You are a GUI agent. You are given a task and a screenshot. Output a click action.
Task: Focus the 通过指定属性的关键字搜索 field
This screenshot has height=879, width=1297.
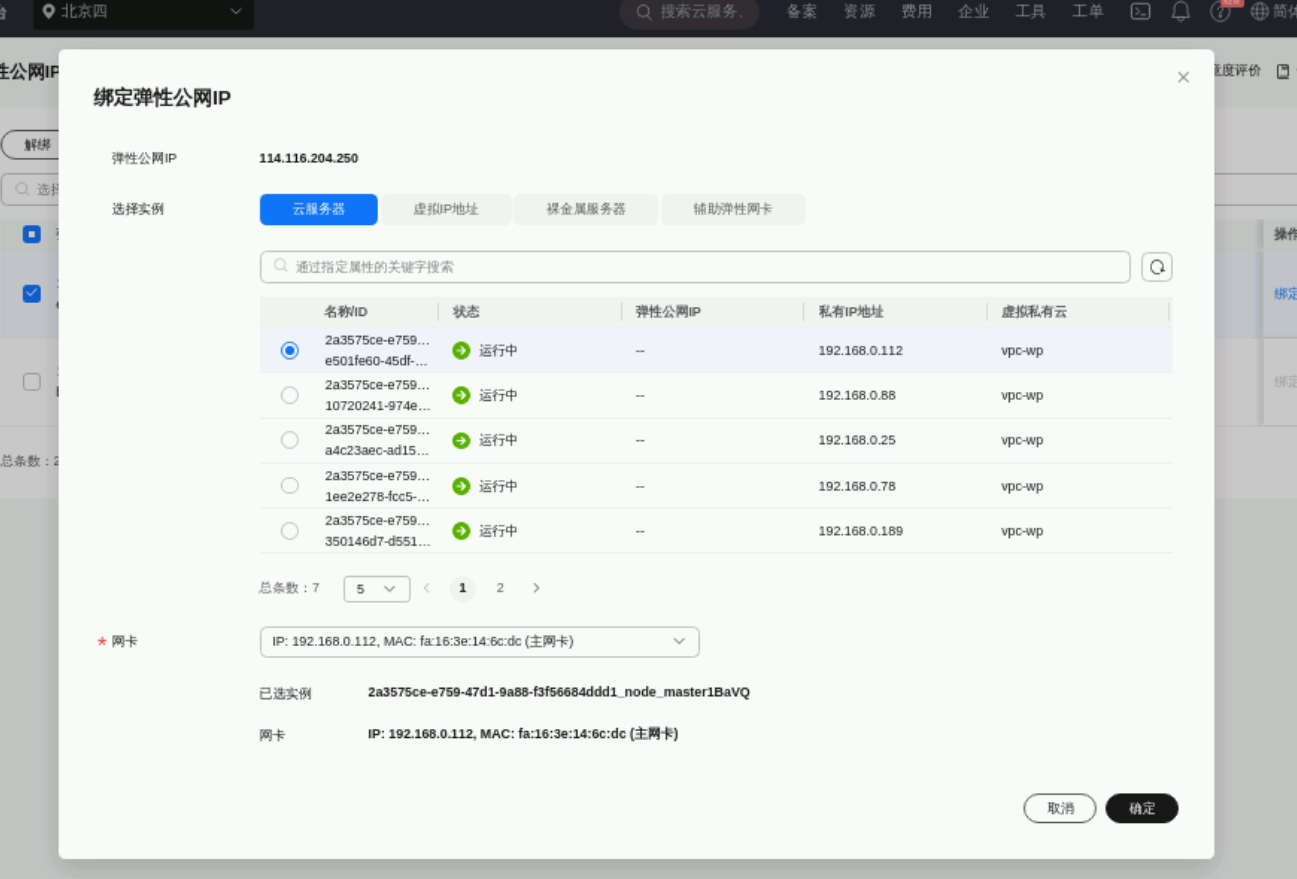(x=695, y=267)
